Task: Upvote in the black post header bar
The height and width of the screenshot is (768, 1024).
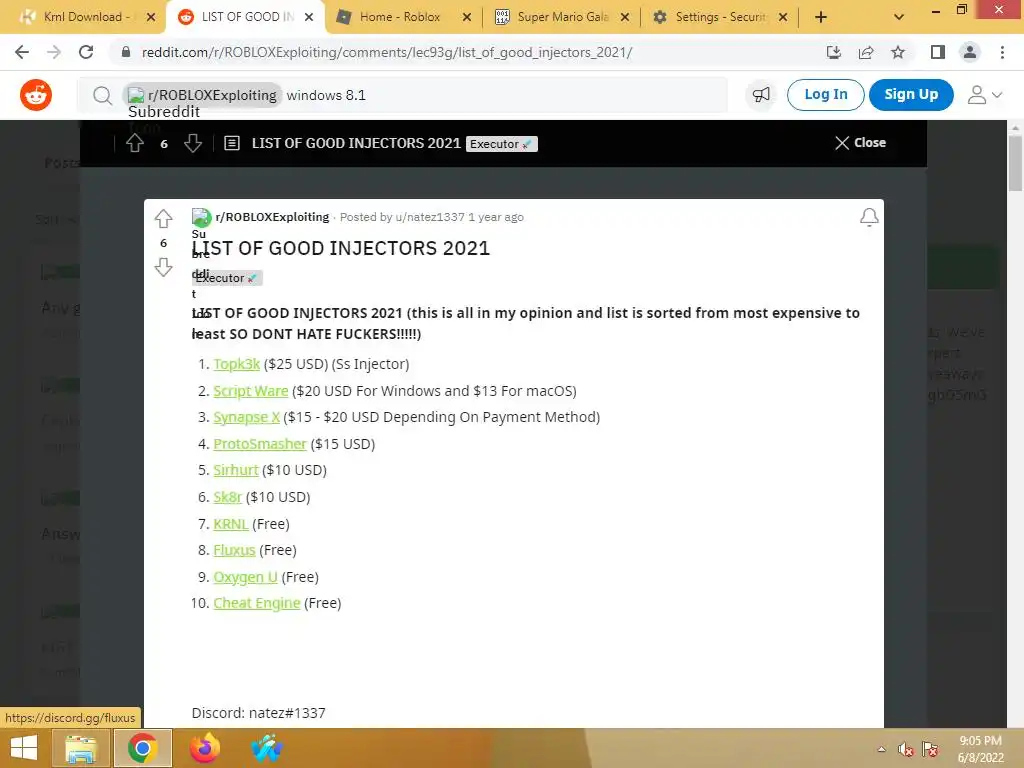Action: click(x=135, y=143)
